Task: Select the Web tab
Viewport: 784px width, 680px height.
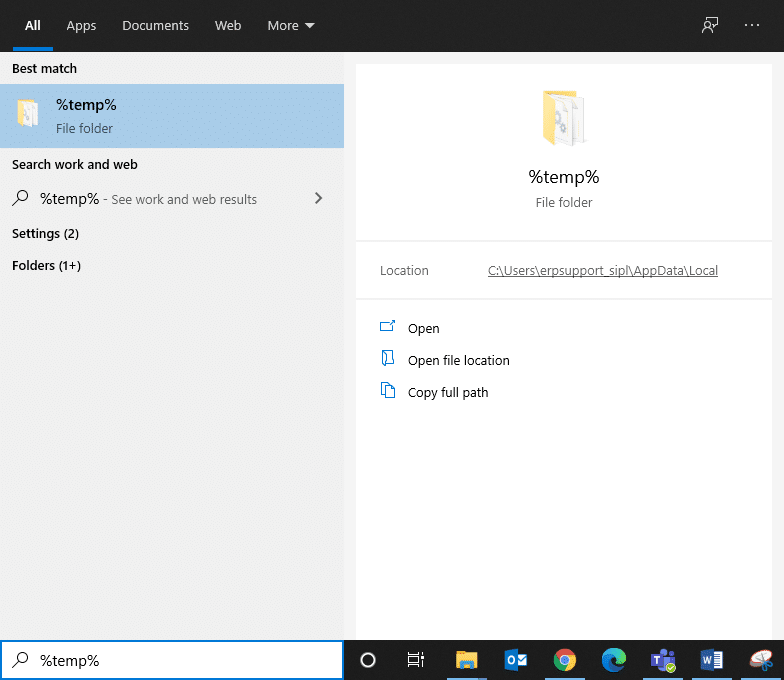Action: (228, 26)
